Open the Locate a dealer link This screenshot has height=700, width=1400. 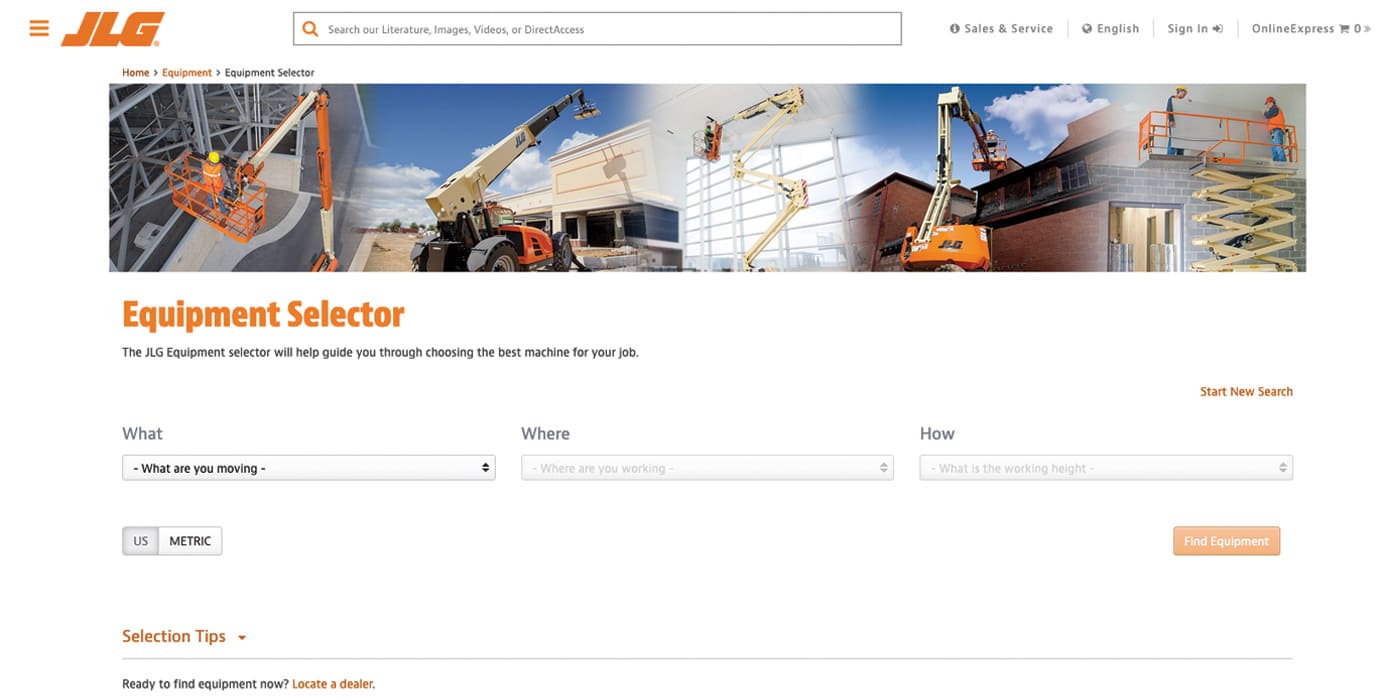332,685
